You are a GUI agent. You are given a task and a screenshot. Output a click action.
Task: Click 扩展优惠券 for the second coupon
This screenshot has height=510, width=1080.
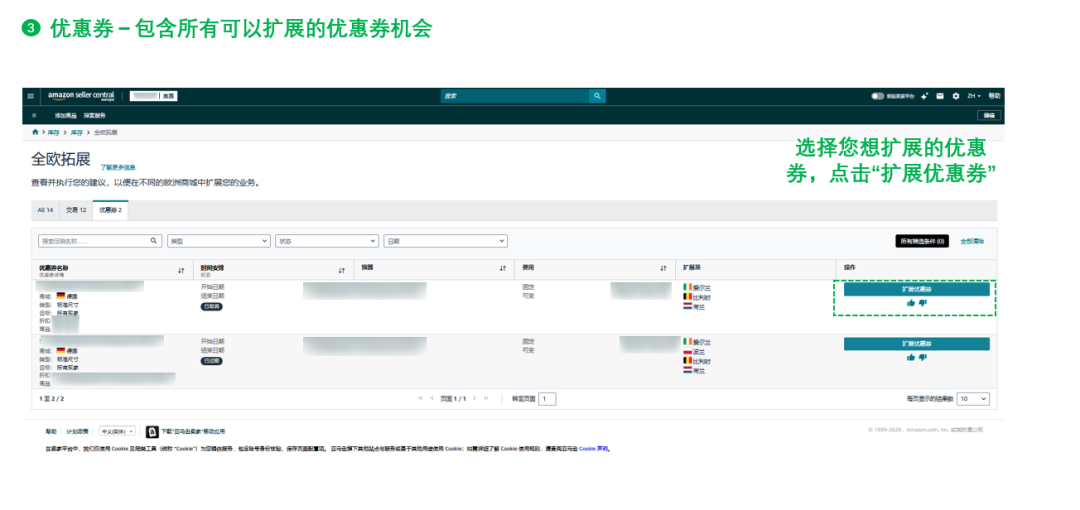coord(917,343)
